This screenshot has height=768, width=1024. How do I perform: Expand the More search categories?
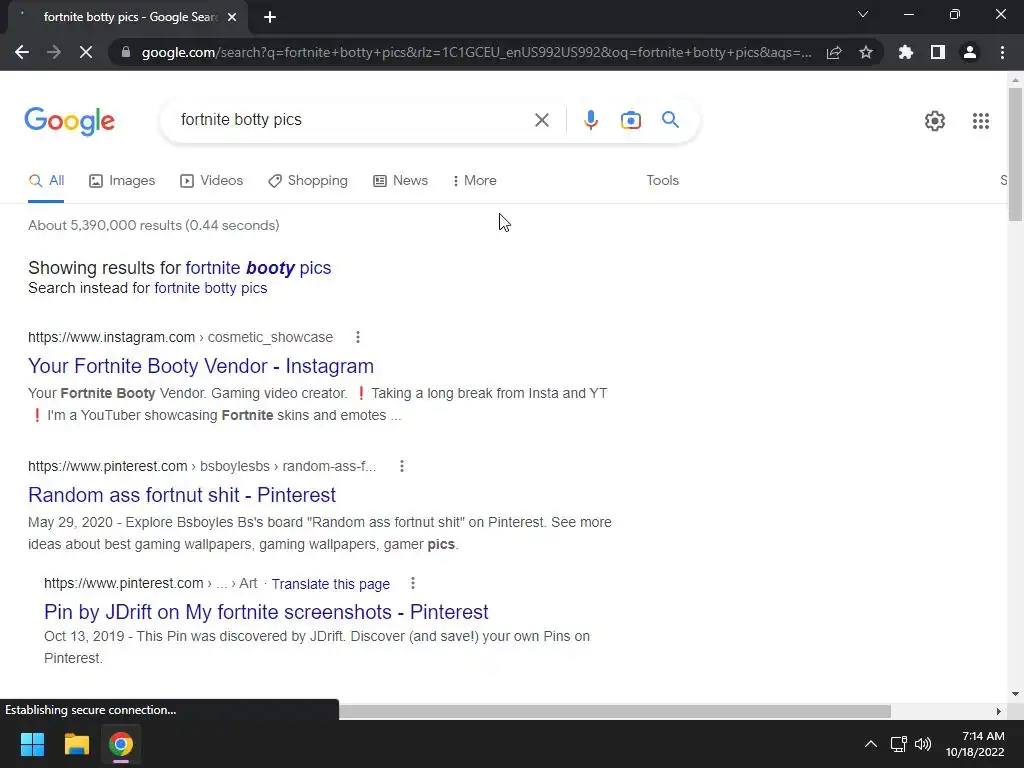475,181
